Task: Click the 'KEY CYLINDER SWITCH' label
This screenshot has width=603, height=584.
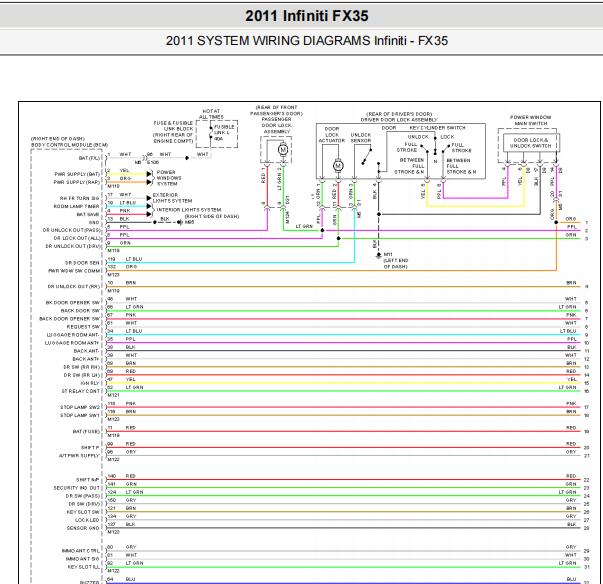Action: (437, 128)
